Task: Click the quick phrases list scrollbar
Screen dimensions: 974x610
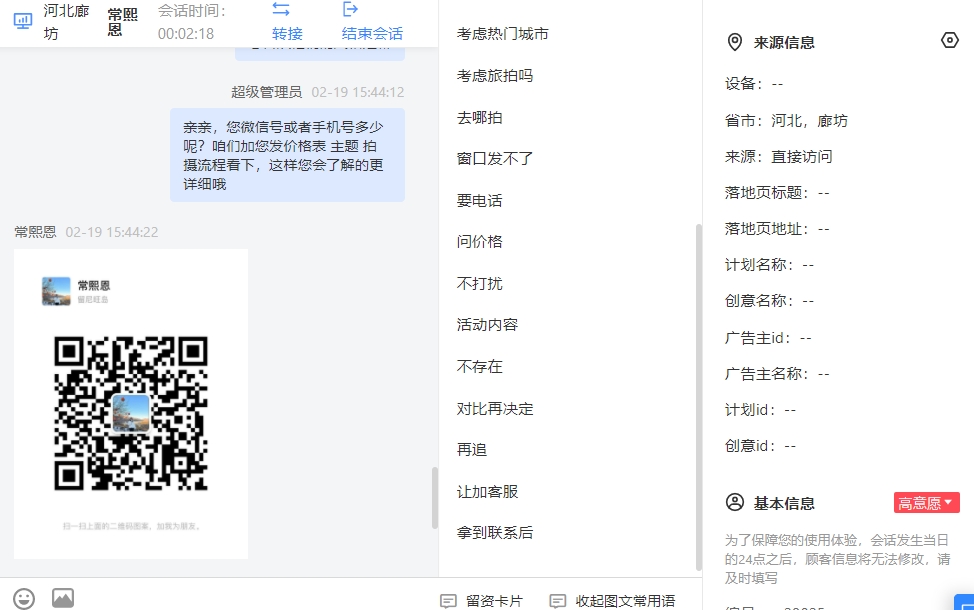Action: point(698,398)
